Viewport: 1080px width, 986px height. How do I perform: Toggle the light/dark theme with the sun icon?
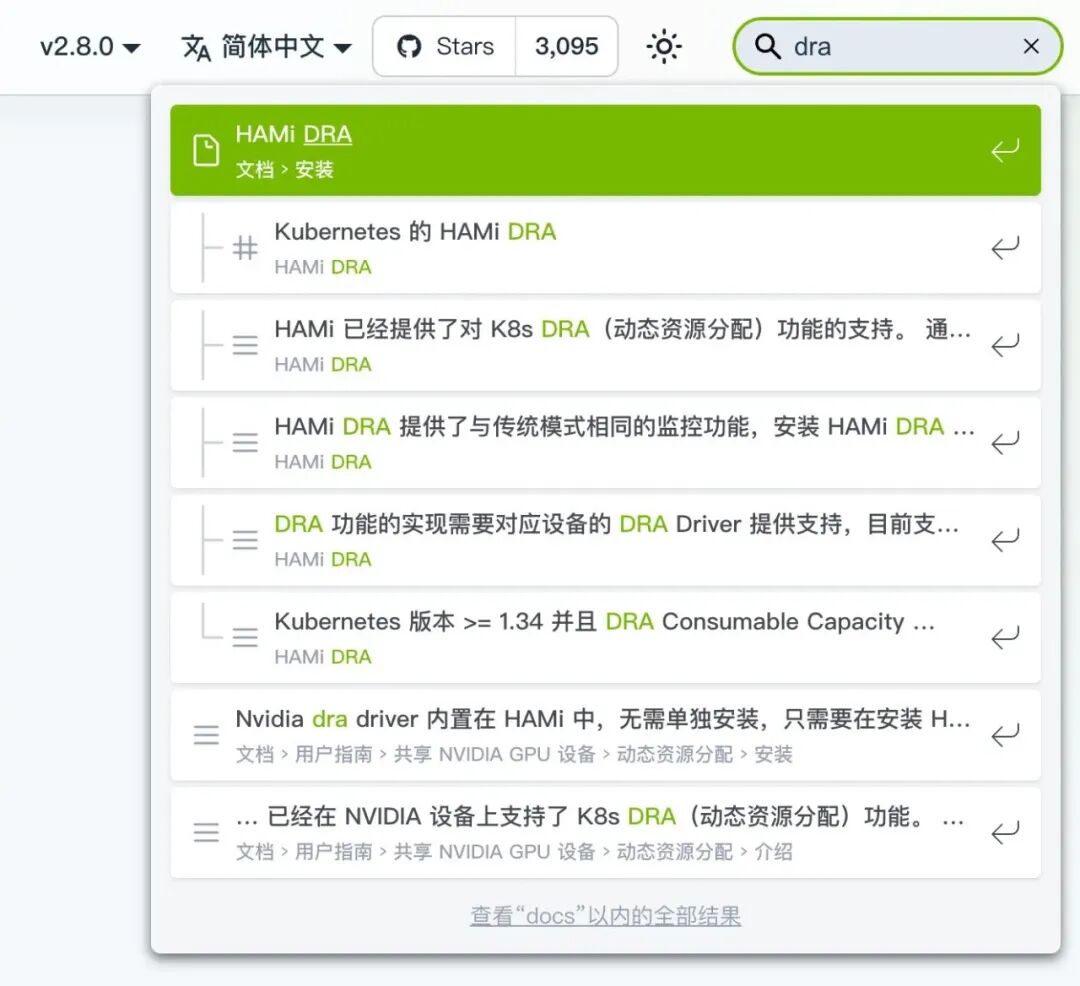[663, 46]
